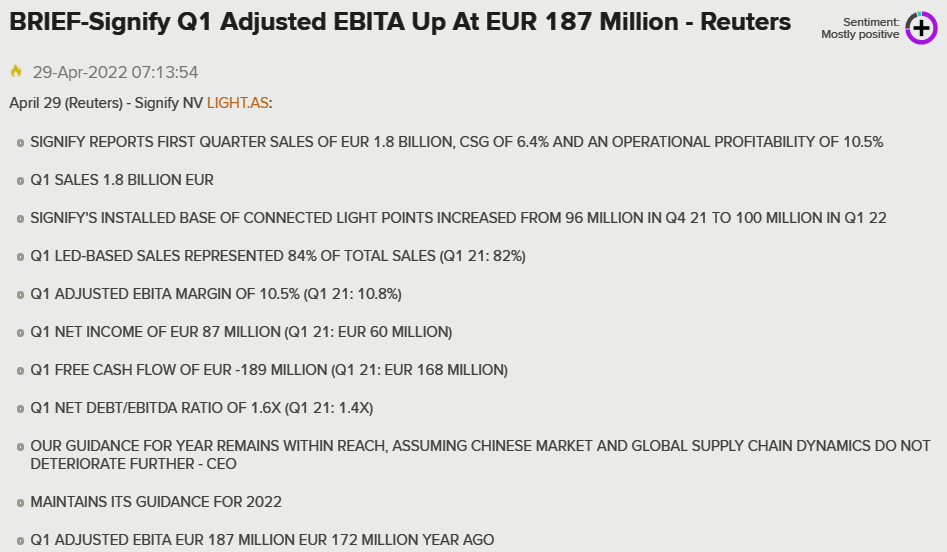Image resolution: width=947 pixels, height=552 pixels.
Task: Select the first quarter sales of EUR 1.8 billion line
Action: tap(457, 142)
